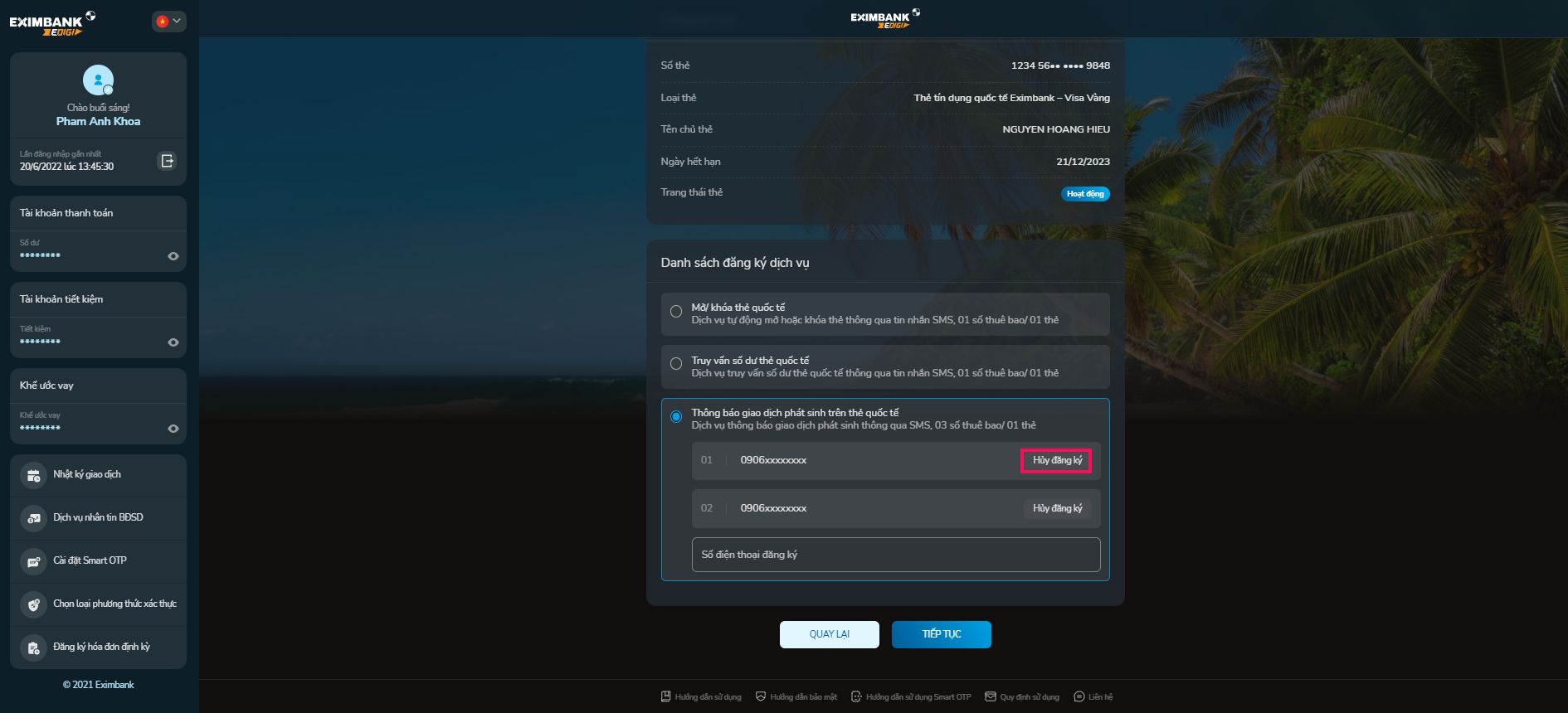1568x713 pixels.
Task: Click Đăng ký hóa đơn định kỳ icon
Action: [33, 648]
